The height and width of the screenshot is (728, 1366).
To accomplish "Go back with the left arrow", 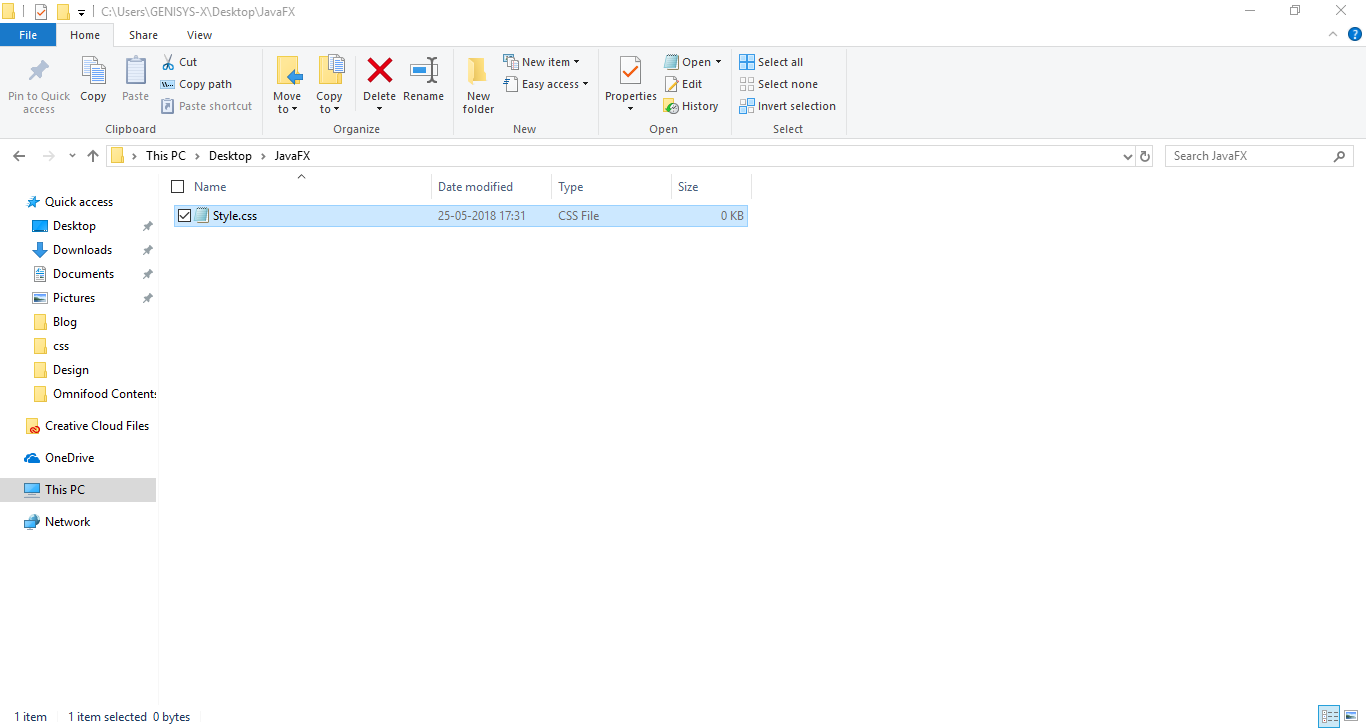I will tap(19, 156).
